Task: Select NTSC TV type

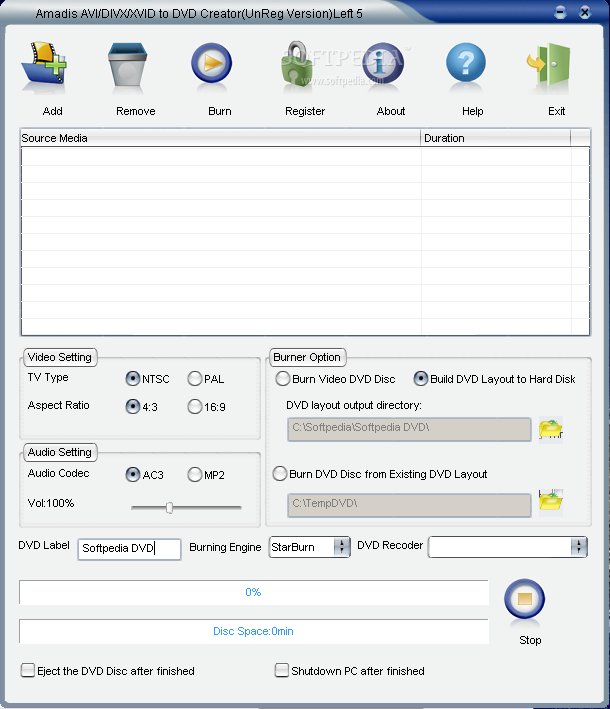Action: pyautogui.click(x=133, y=378)
